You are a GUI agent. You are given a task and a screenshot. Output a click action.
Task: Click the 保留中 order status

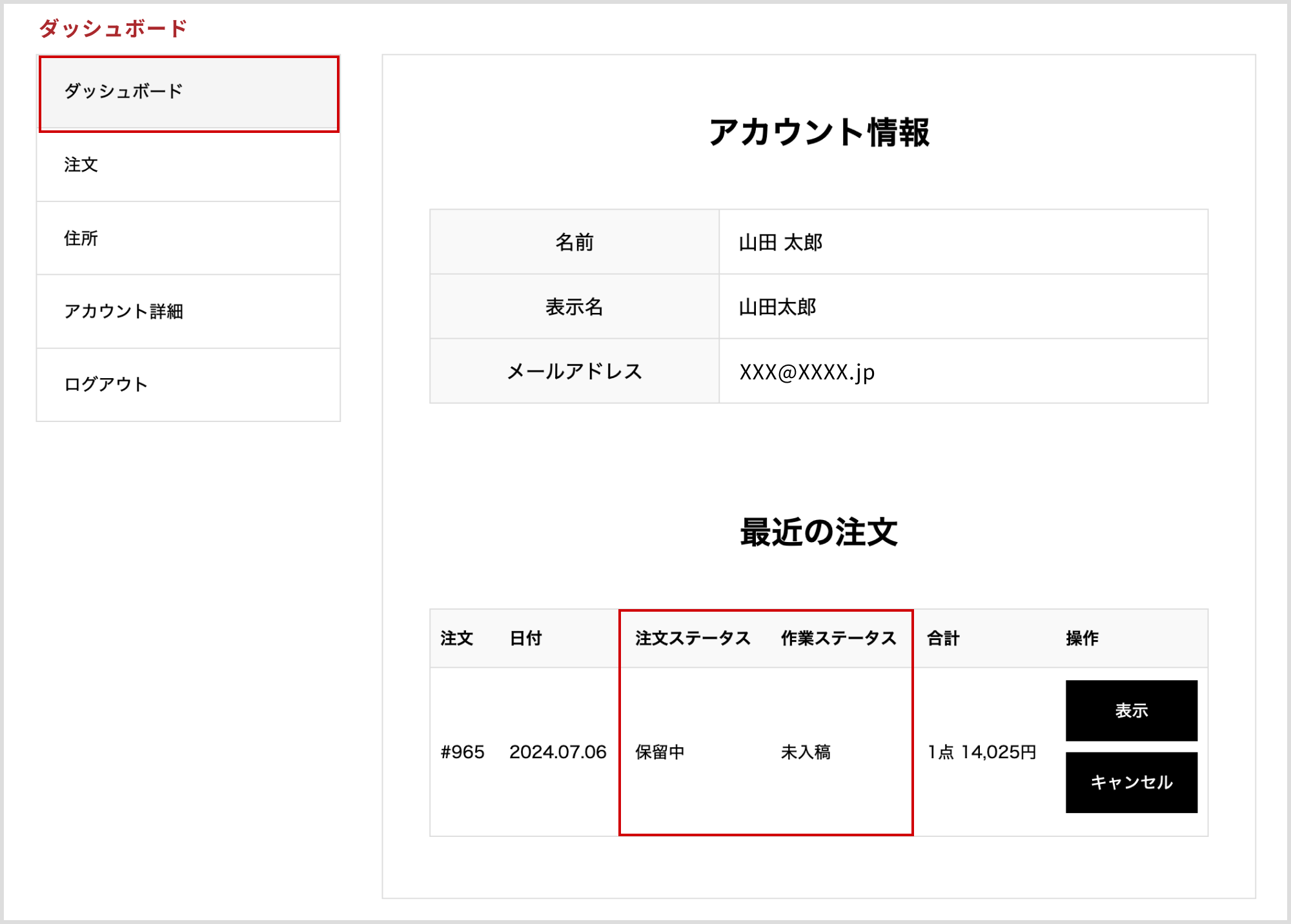[x=660, y=752]
